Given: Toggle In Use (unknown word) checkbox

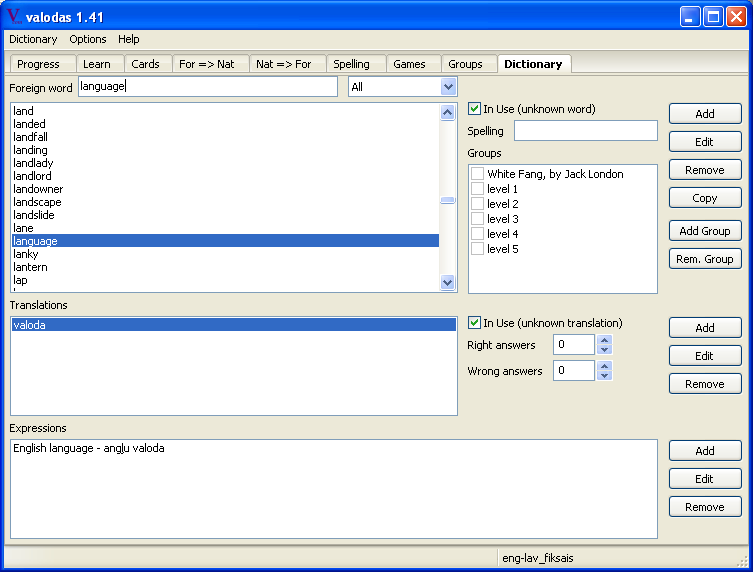Looking at the screenshot, I should tap(475, 109).
